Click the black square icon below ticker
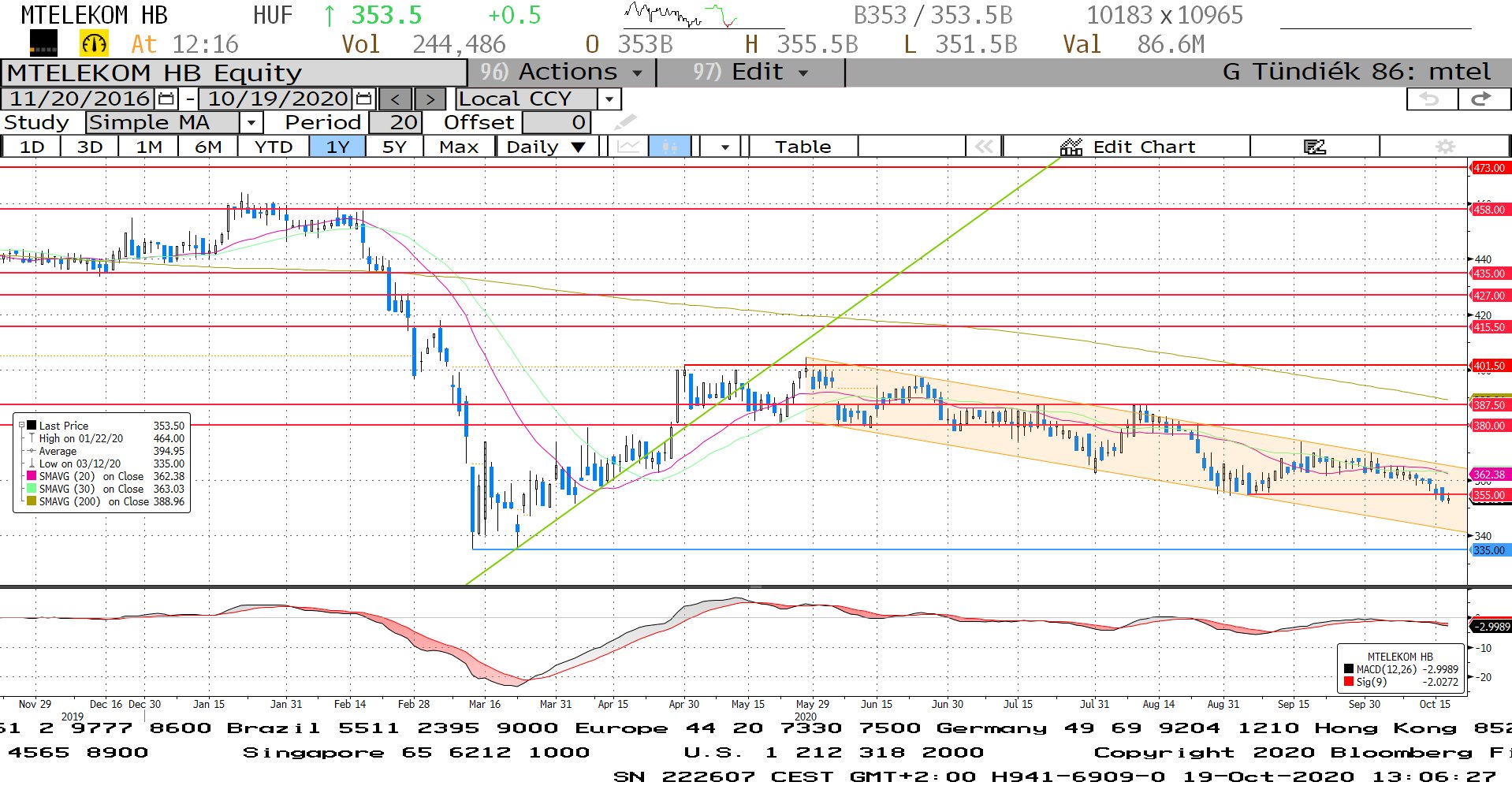The height and width of the screenshot is (808, 1512). 43,43
